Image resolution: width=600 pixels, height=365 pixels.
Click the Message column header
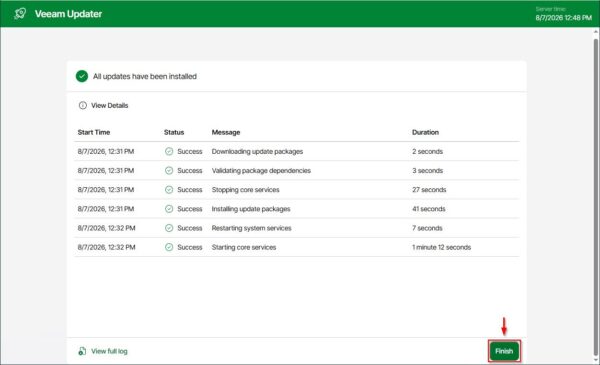[226, 132]
